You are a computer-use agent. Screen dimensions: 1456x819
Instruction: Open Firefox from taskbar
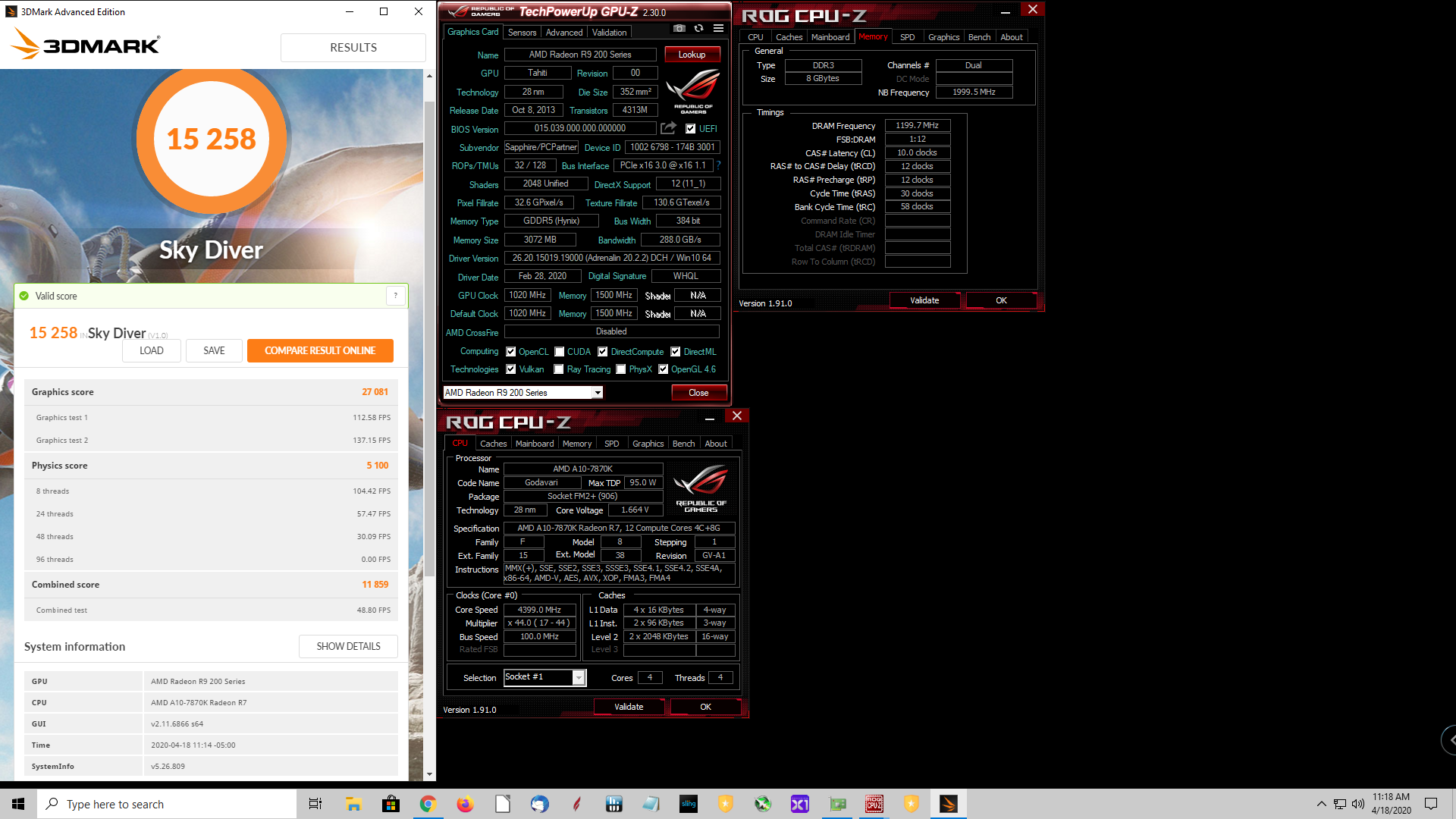coord(465,804)
